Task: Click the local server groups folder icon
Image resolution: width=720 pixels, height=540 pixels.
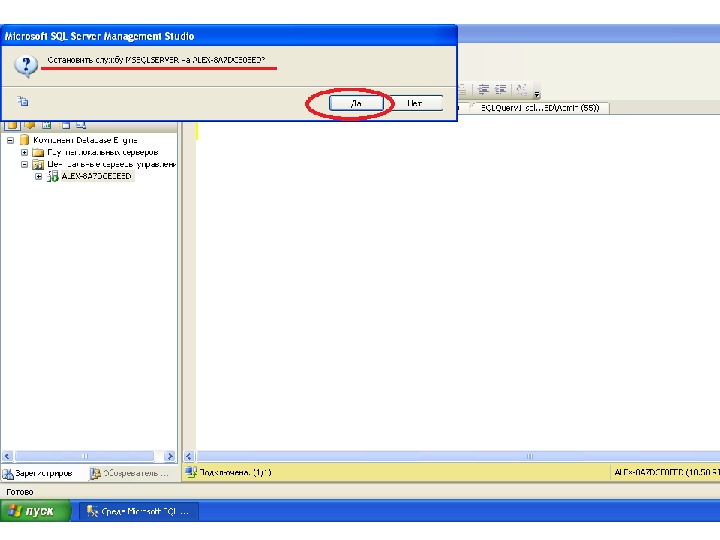Action: (38, 152)
